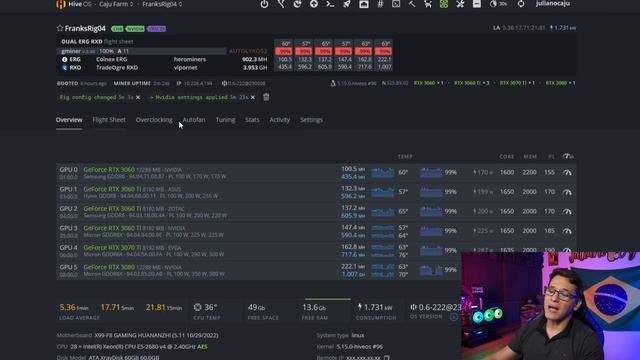Viewport: 640px width, 360px height.
Task: Click the info icon beside OS version
Action: (453, 317)
